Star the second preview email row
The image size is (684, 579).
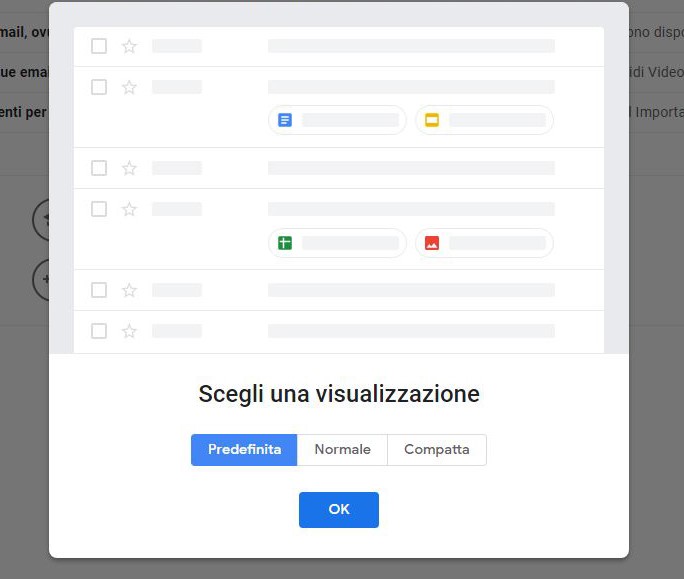click(129, 87)
